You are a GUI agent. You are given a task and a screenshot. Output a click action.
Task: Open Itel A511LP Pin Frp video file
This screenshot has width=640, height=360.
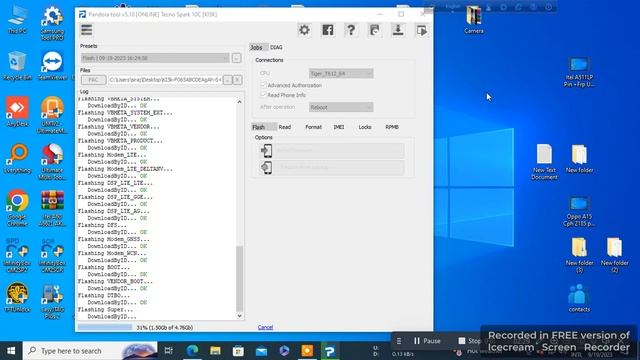pos(579,72)
